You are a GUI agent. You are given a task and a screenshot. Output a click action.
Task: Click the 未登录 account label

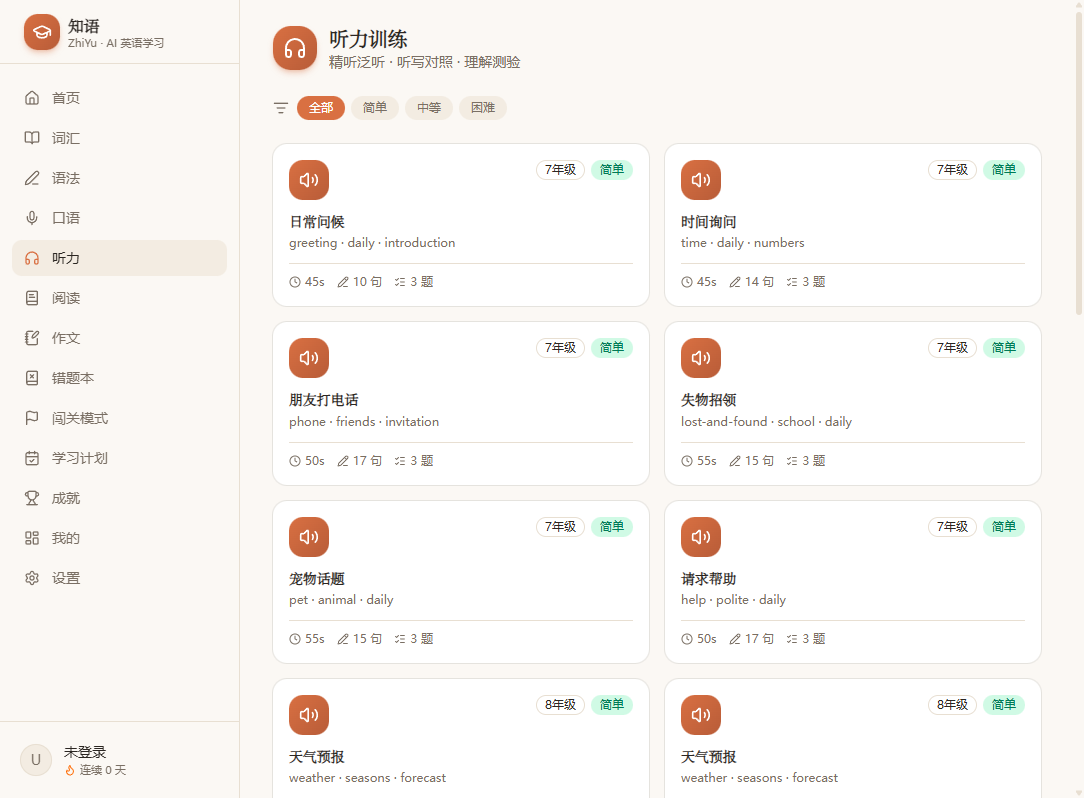pos(85,752)
